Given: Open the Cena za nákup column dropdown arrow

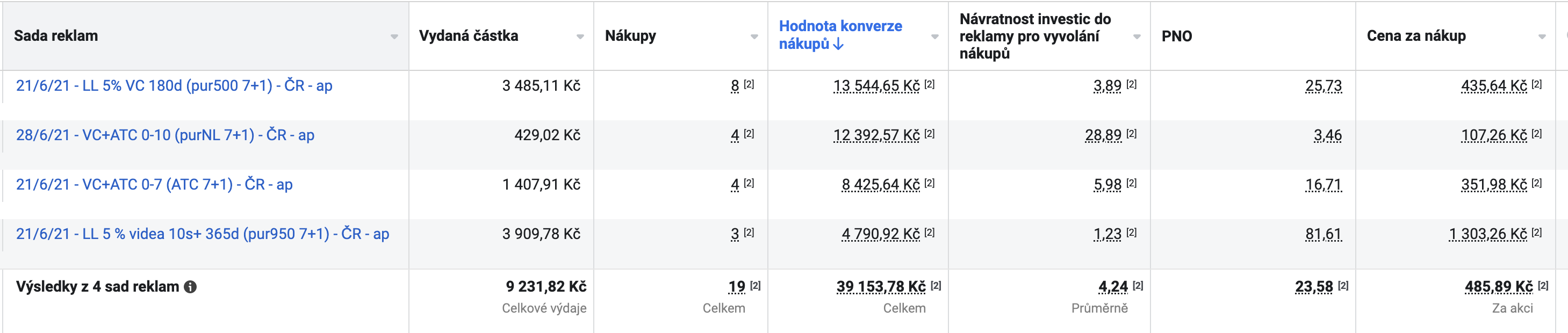Looking at the screenshot, I should [1542, 37].
